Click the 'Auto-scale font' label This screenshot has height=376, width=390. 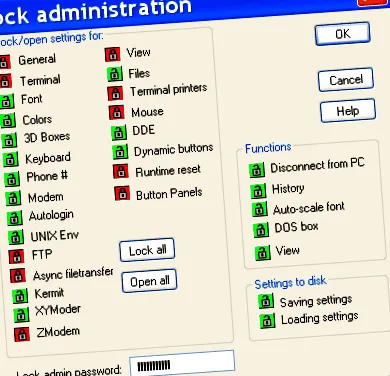point(309,208)
